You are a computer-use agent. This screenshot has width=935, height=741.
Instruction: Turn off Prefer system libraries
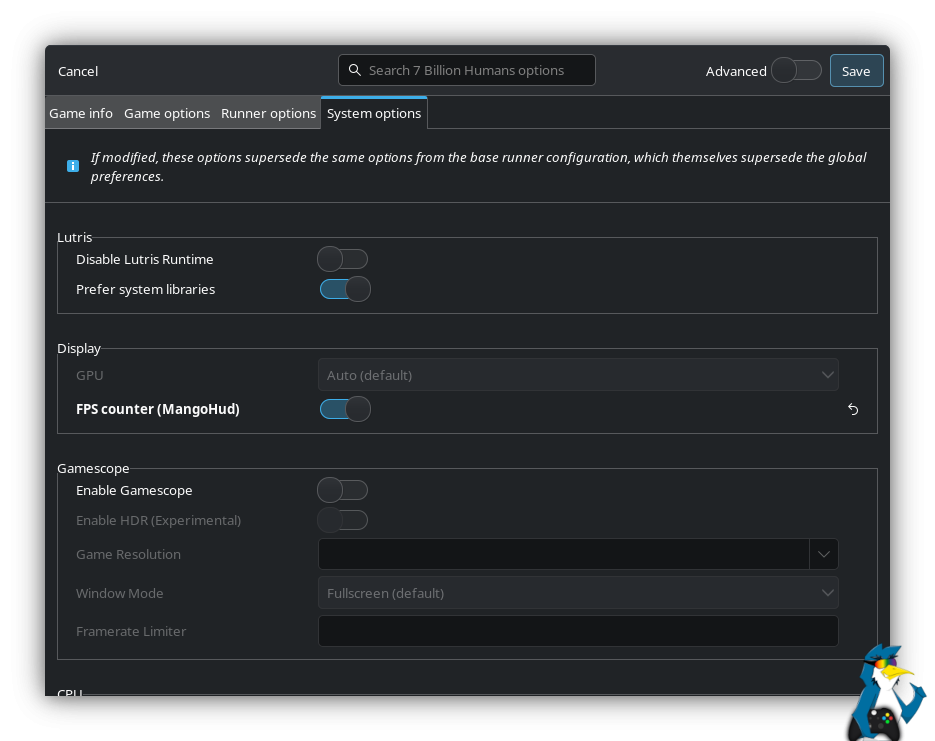(x=344, y=289)
